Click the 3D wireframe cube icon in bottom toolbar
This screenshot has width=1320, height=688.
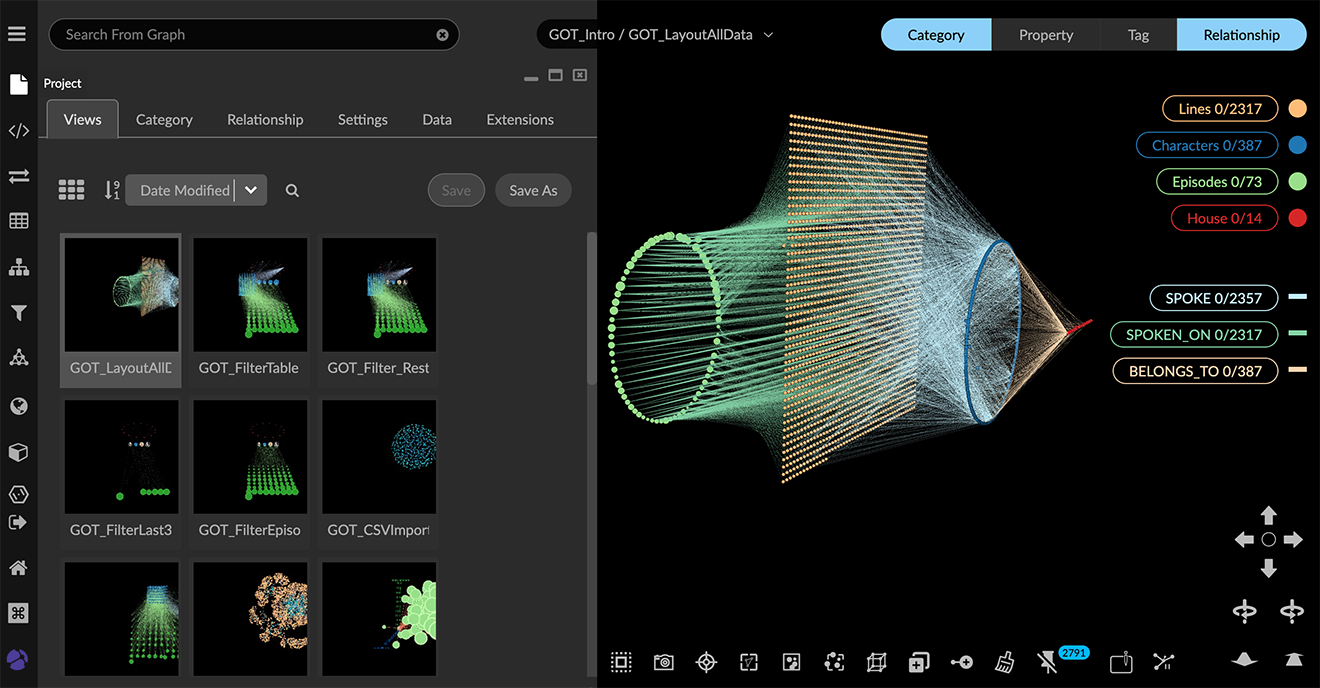[876, 662]
